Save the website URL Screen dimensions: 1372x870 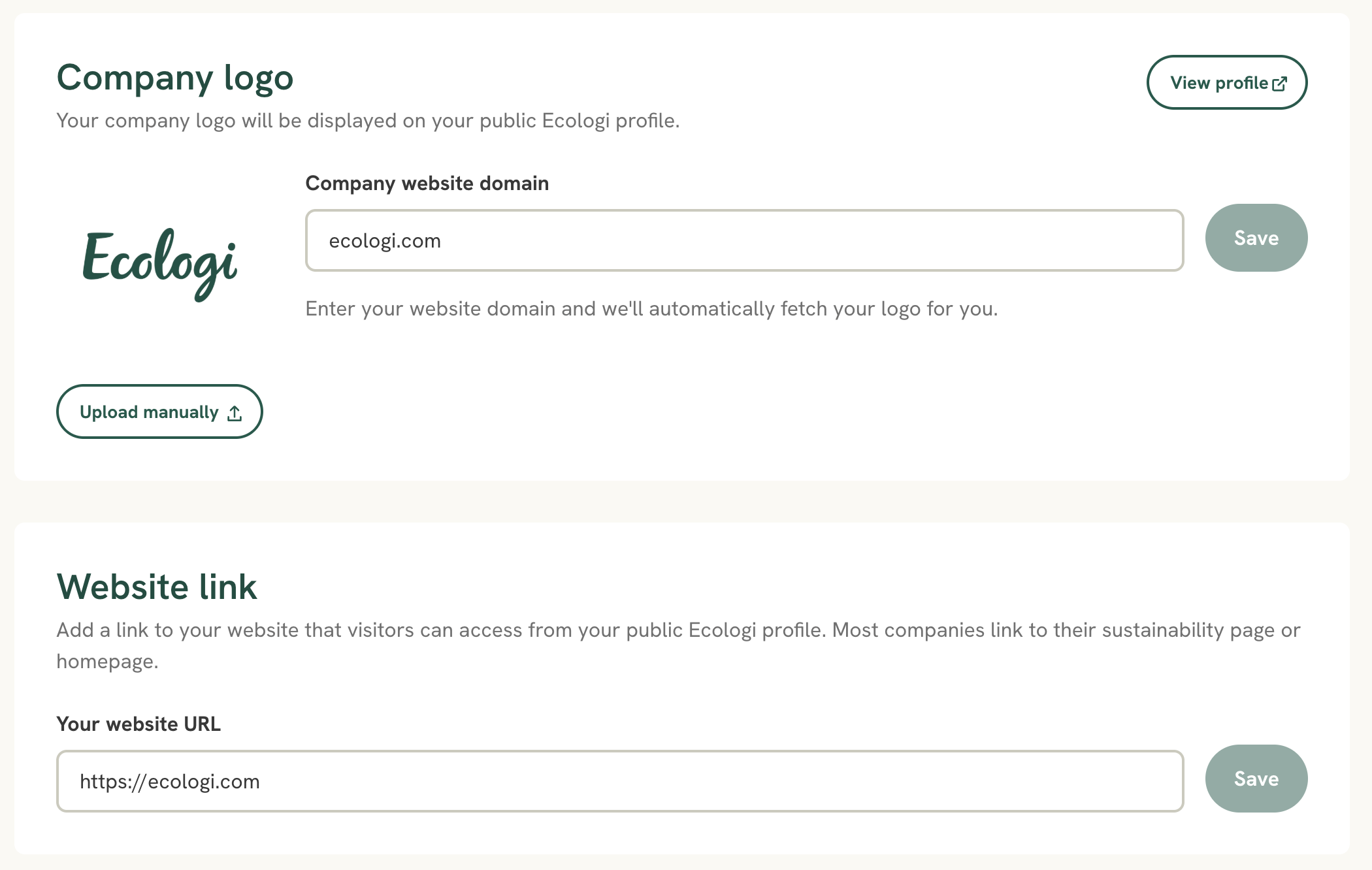pyautogui.click(x=1256, y=779)
